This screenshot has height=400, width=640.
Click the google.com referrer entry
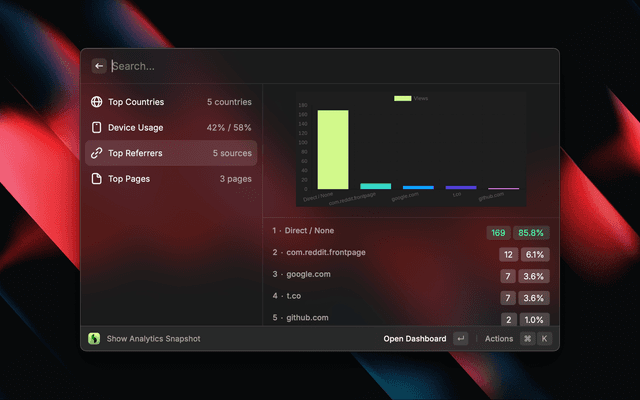coord(307,275)
